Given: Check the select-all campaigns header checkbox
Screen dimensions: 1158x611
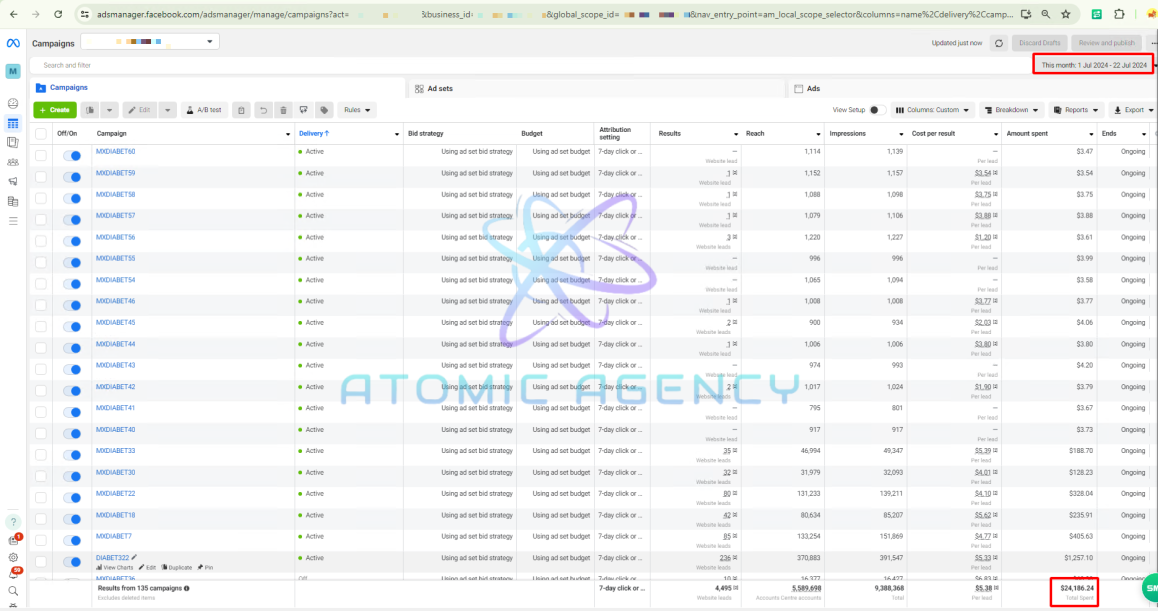Looking at the screenshot, I should click(41, 134).
